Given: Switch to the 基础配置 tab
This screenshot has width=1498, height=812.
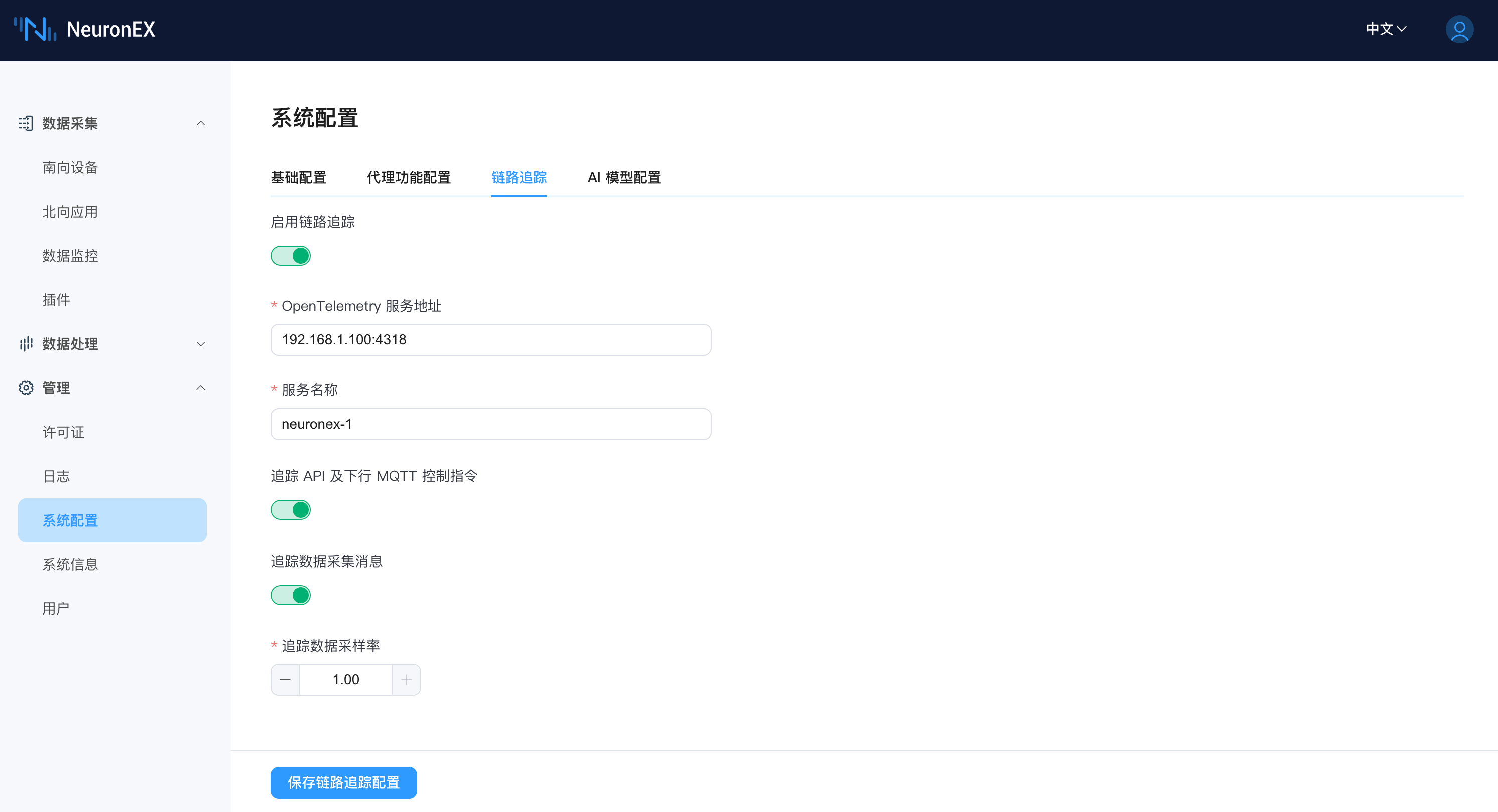Looking at the screenshot, I should tap(298, 178).
